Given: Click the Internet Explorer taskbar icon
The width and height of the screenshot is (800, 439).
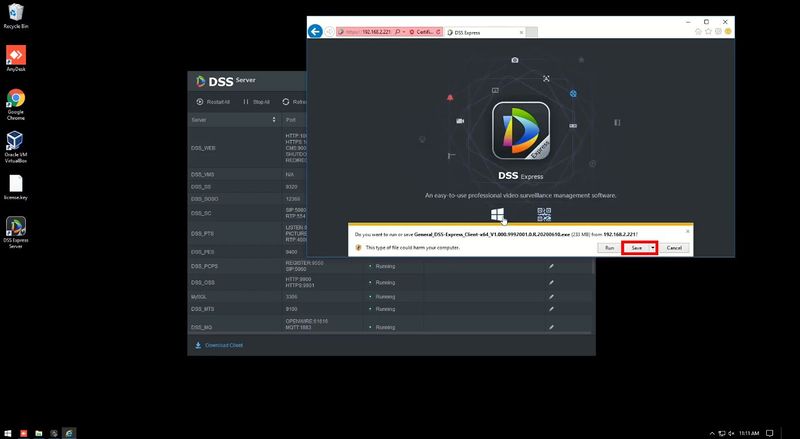Looking at the screenshot, I should (x=69, y=433).
